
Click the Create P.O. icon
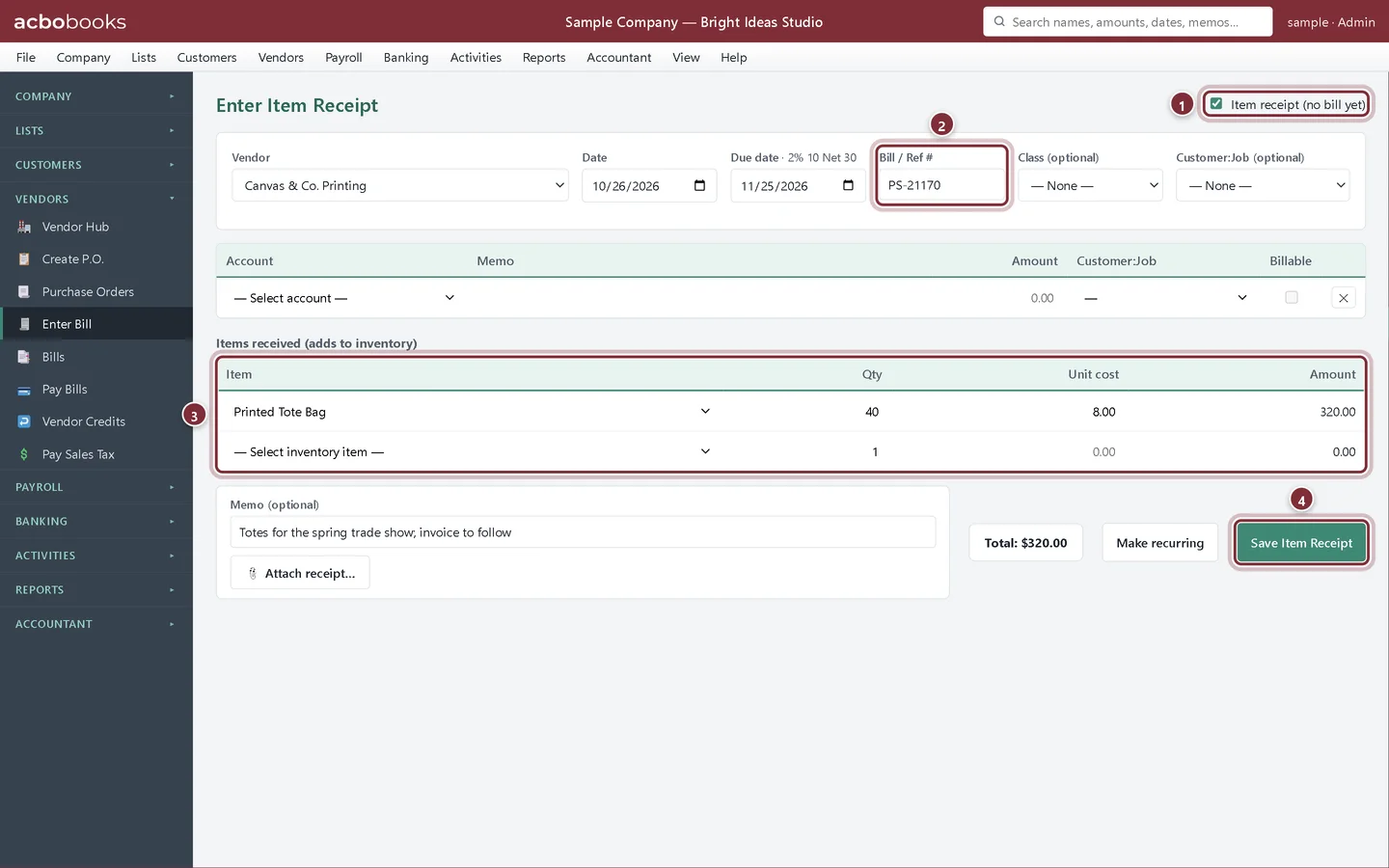pyautogui.click(x=24, y=259)
